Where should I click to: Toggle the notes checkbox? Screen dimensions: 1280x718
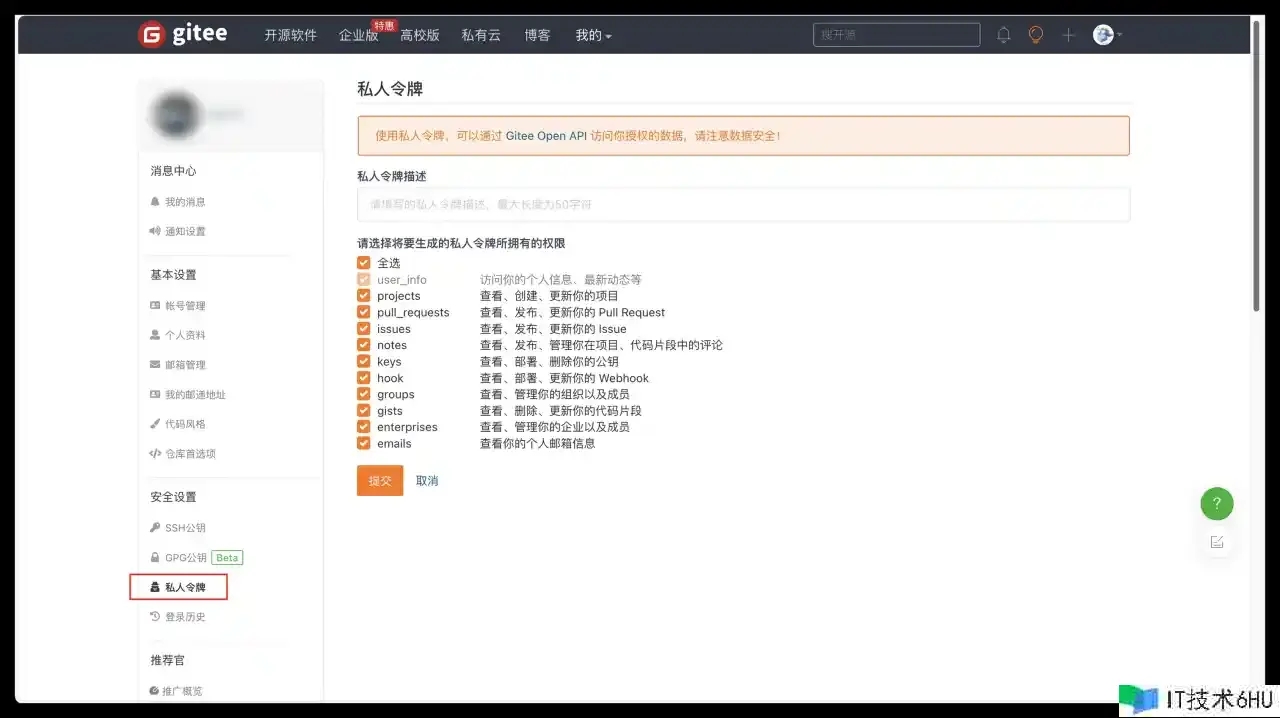(x=364, y=345)
